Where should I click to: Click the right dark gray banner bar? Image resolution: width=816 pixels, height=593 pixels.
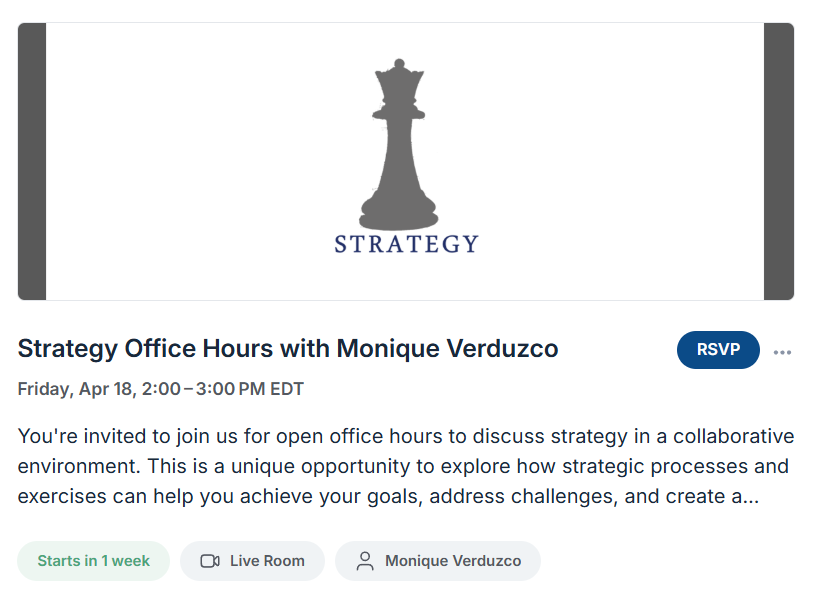[x=779, y=161]
